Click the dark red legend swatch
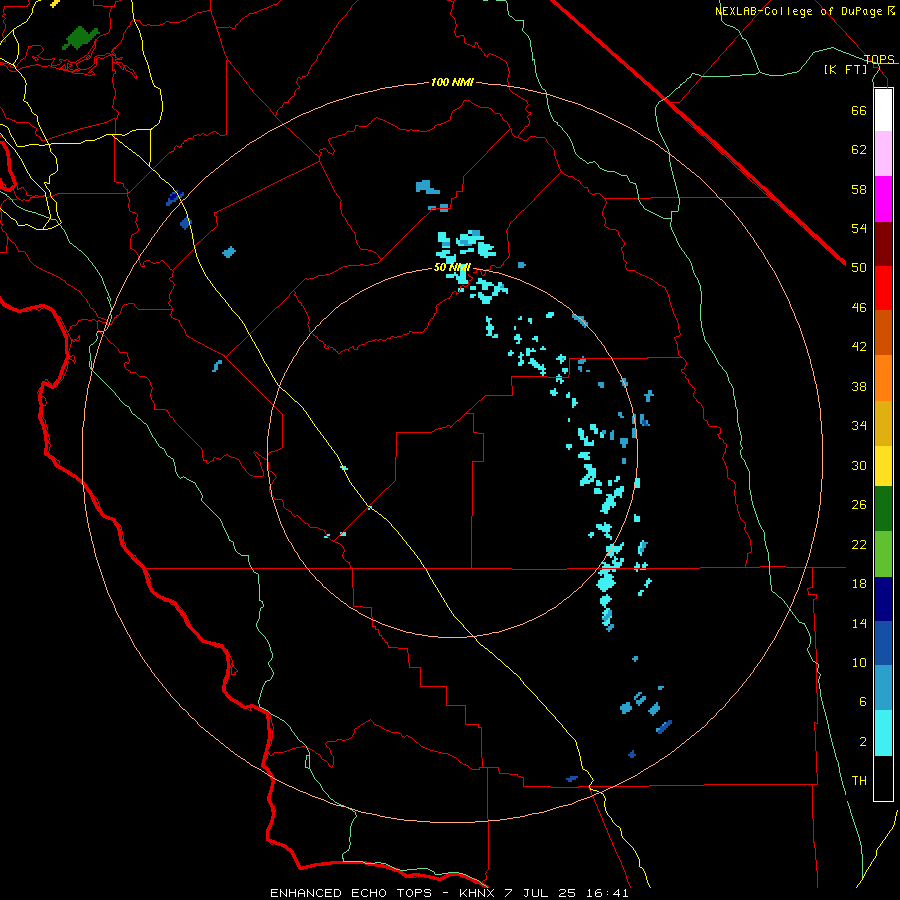 (x=883, y=244)
